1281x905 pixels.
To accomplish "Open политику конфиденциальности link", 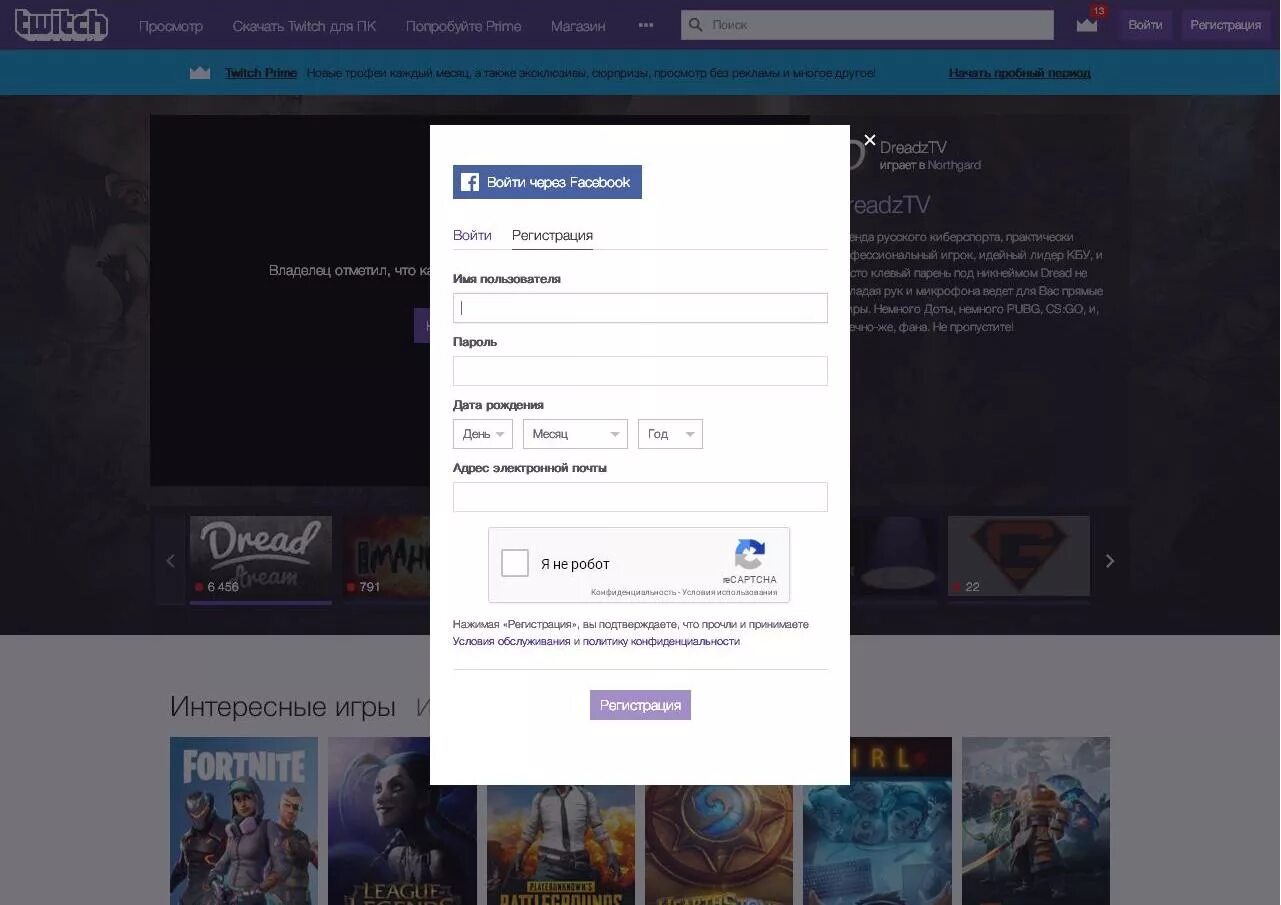I will click(x=661, y=641).
